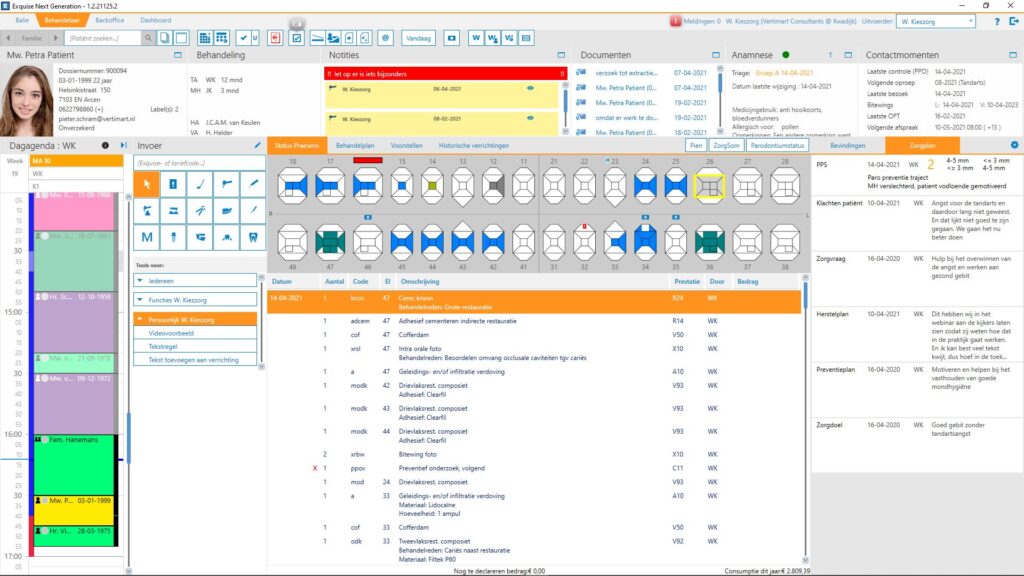Toggle the checked-box toolbar icon
The width and height of the screenshot is (1024, 576).
click(296, 38)
